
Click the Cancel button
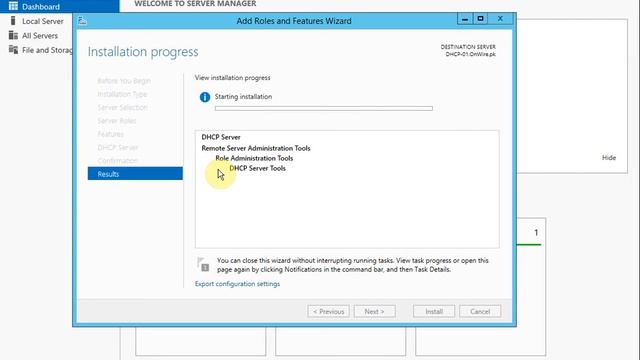click(x=480, y=311)
